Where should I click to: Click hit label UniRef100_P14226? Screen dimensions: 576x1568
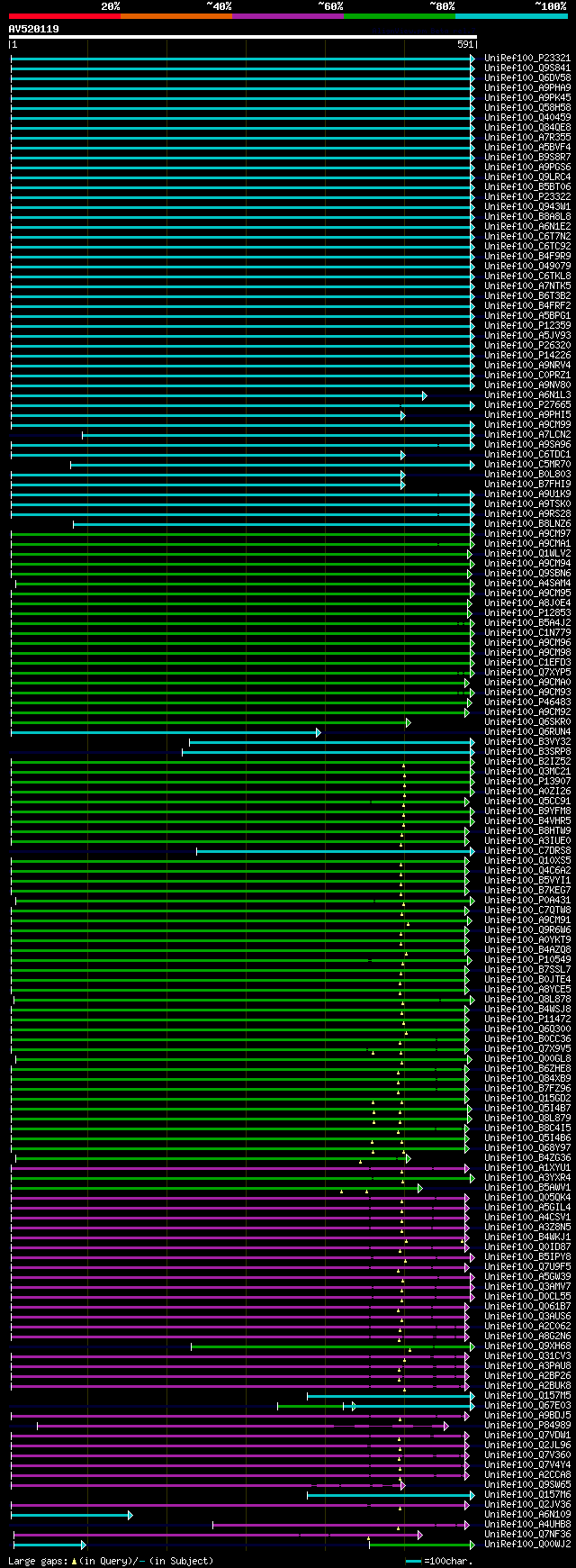click(527, 355)
